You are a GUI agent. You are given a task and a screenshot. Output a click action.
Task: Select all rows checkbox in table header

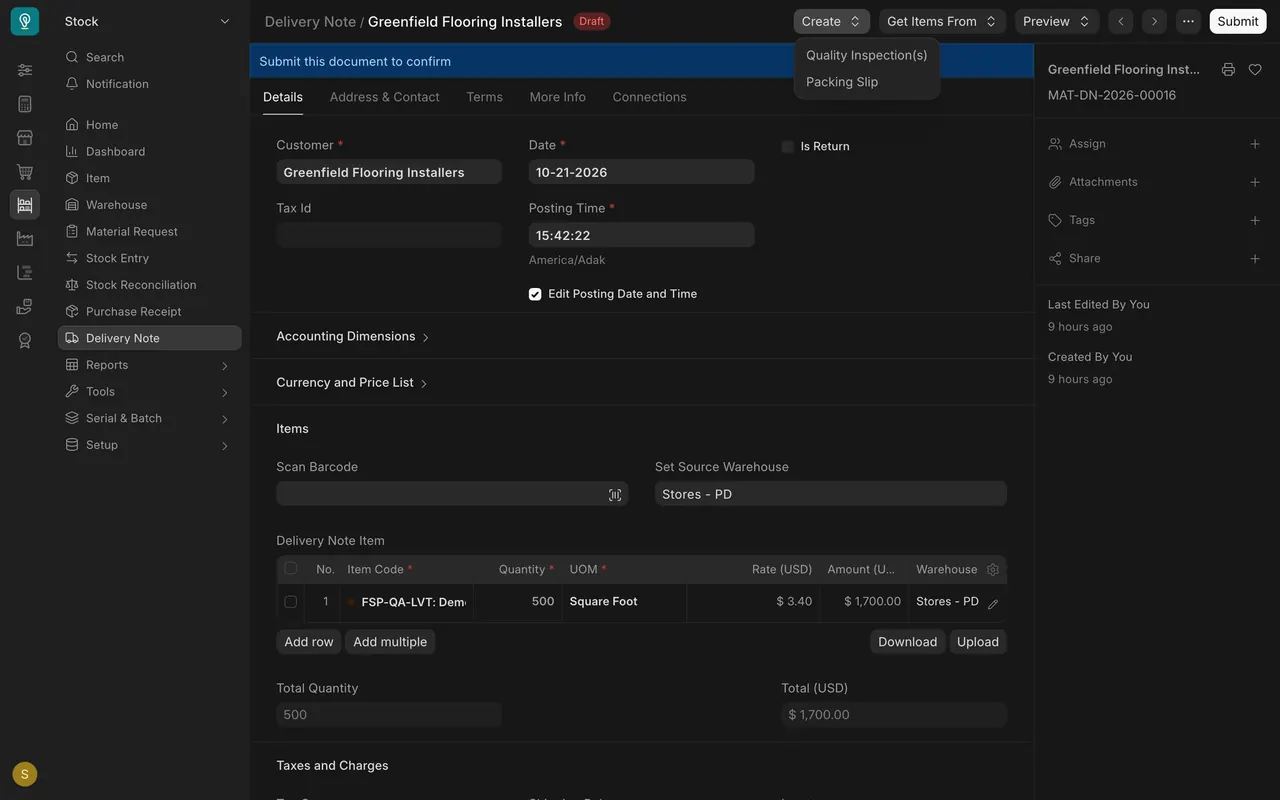[291, 568]
